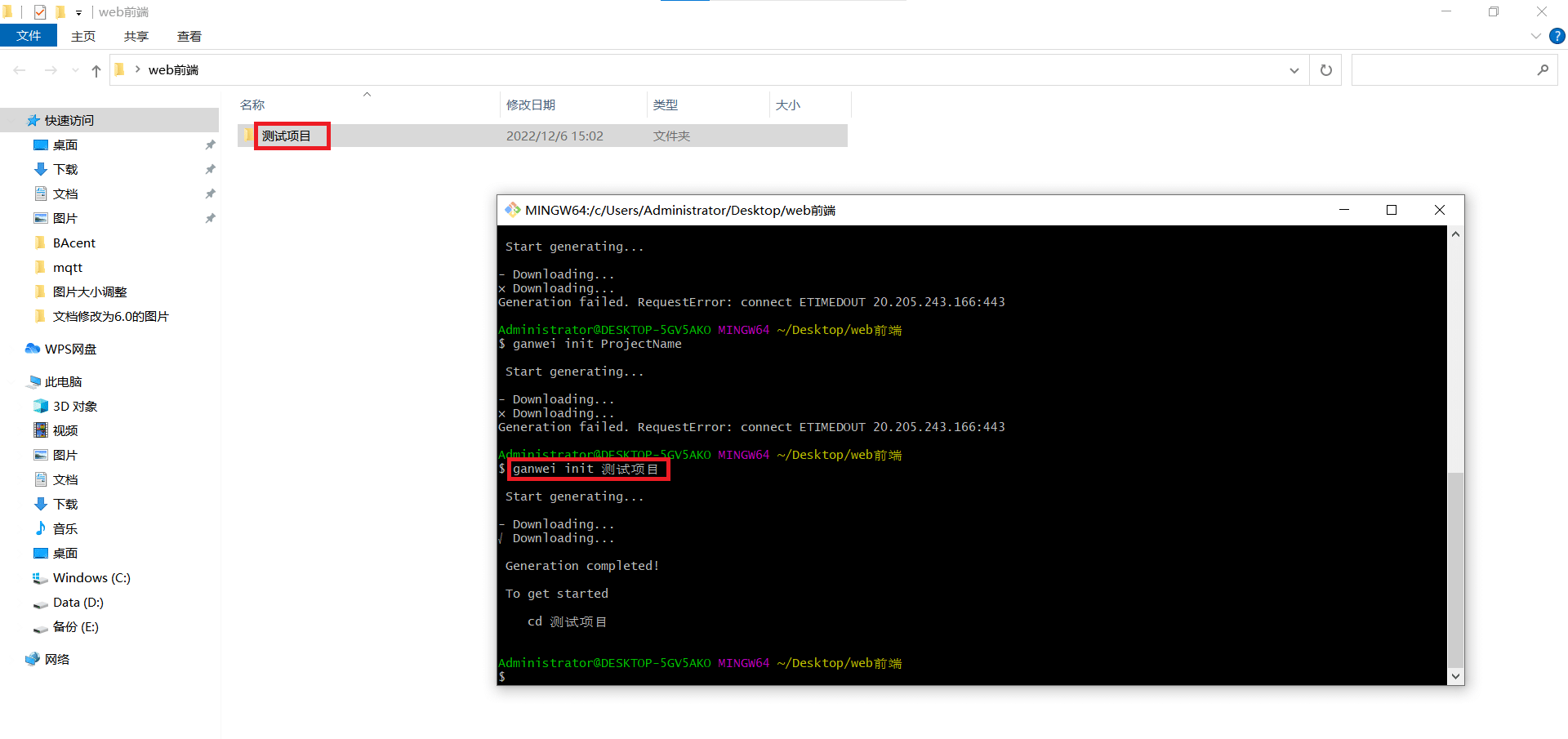Click the search magnifier icon
The width and height of the screenshot is (1568, 739).
(1542, 70)
